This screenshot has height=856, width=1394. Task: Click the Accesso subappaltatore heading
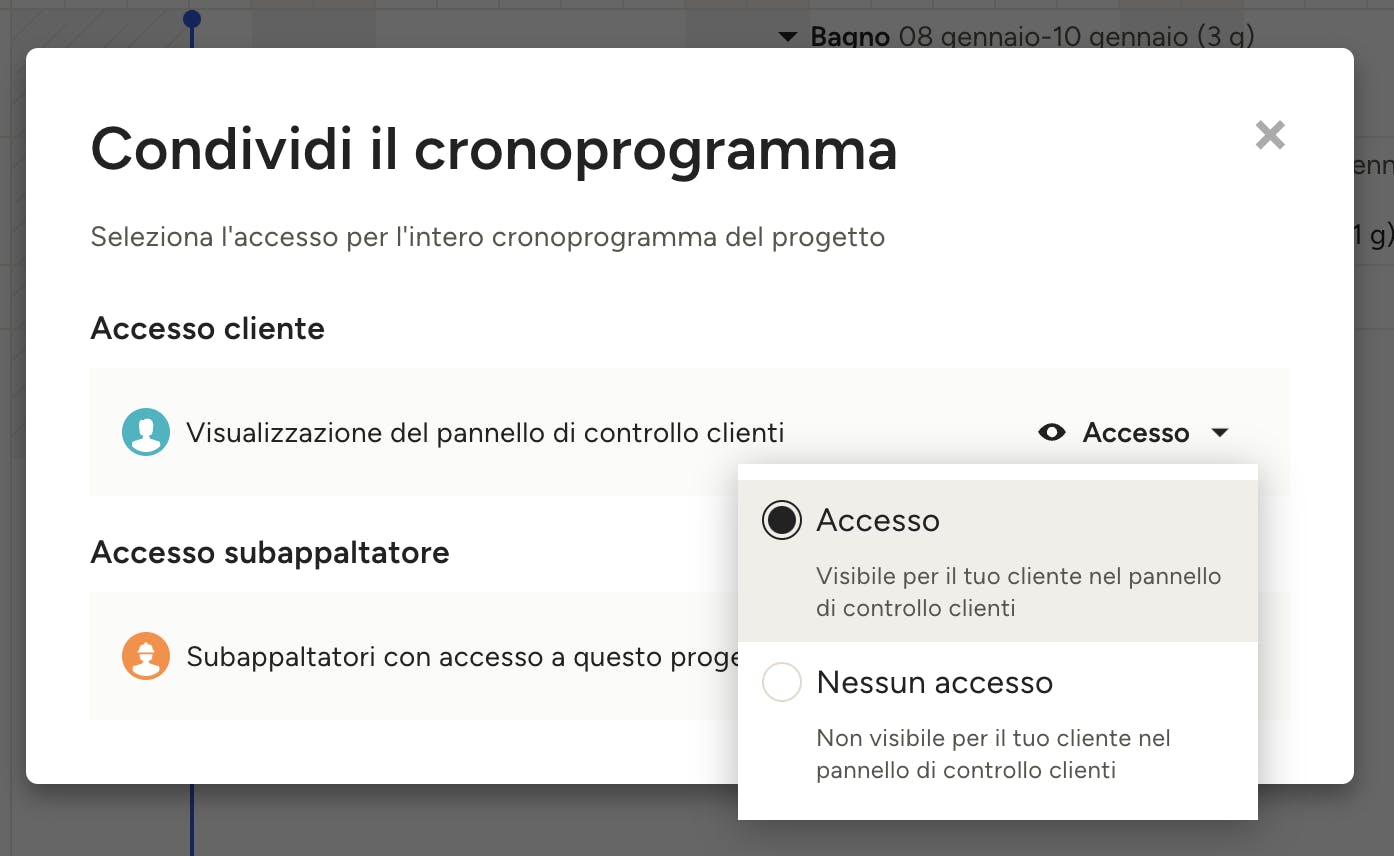270,552
